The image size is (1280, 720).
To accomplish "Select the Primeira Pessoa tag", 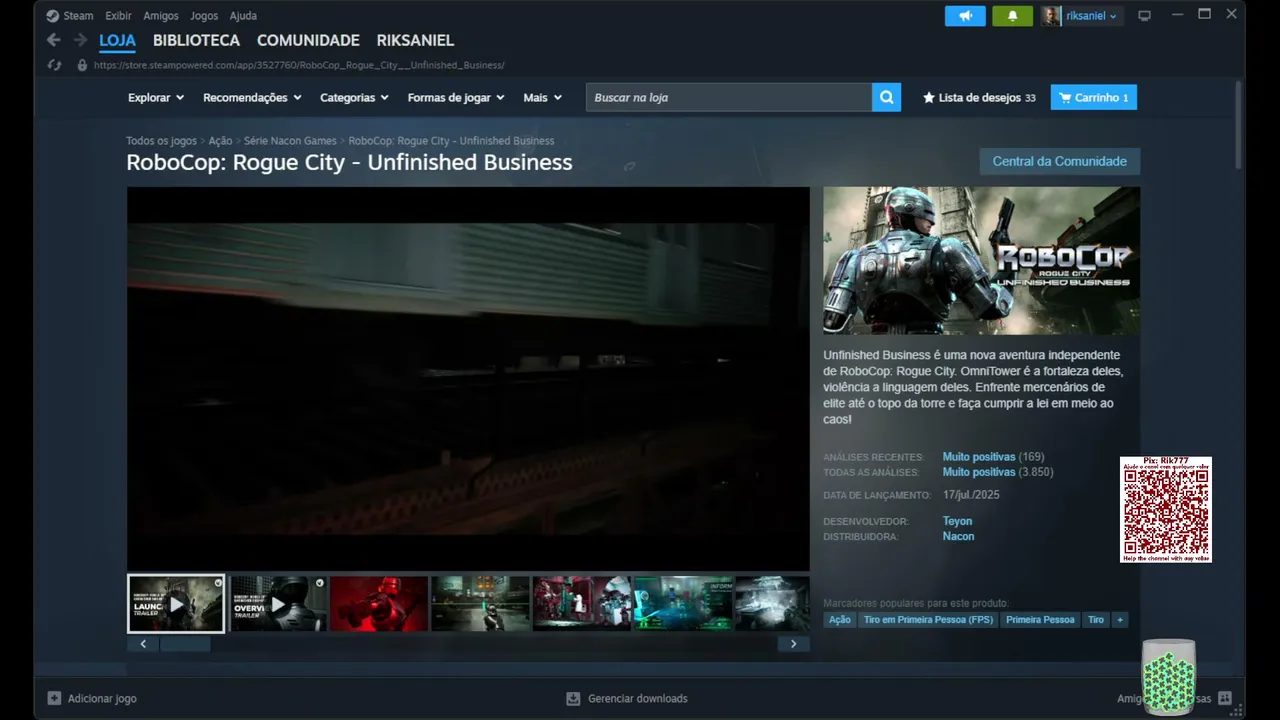I will [1040, 620].
